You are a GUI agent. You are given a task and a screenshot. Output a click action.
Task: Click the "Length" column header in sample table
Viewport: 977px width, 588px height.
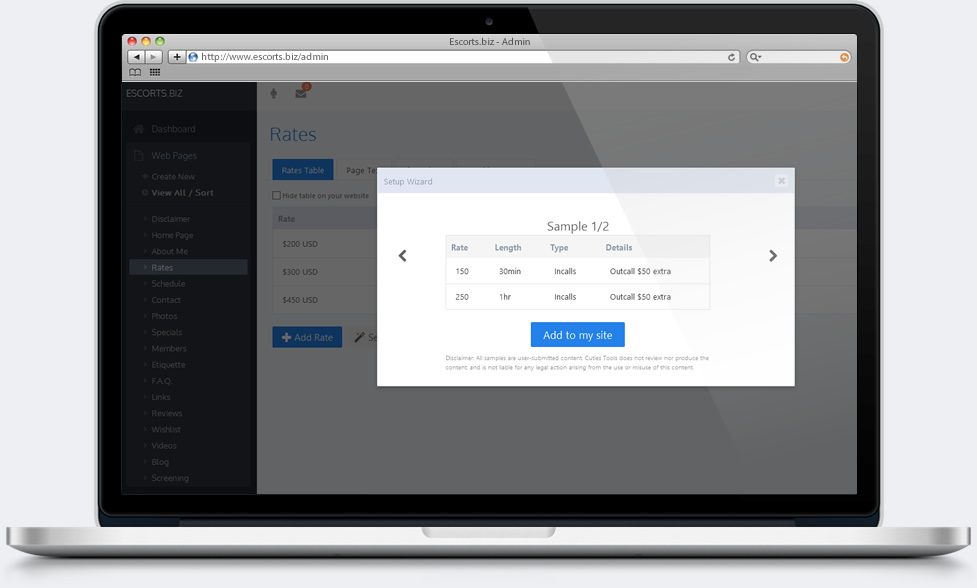point(508,247)
